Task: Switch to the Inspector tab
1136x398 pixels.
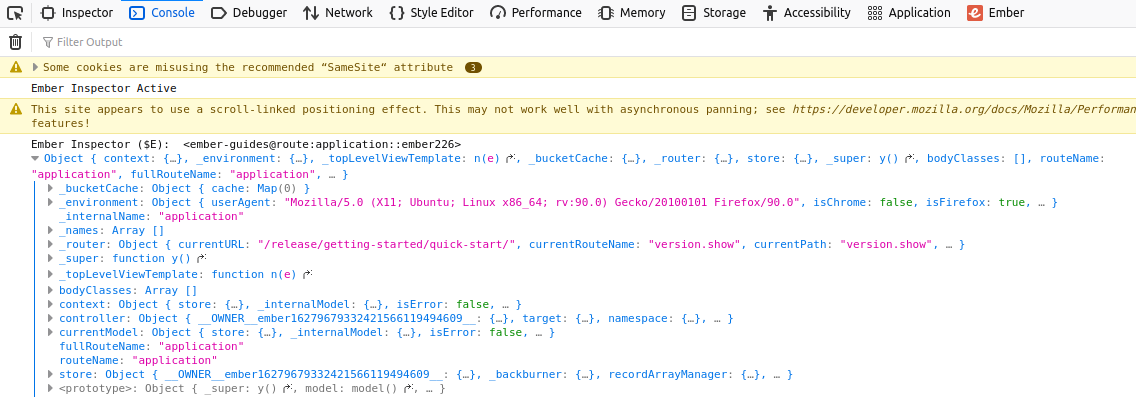Action: (77, 12)
